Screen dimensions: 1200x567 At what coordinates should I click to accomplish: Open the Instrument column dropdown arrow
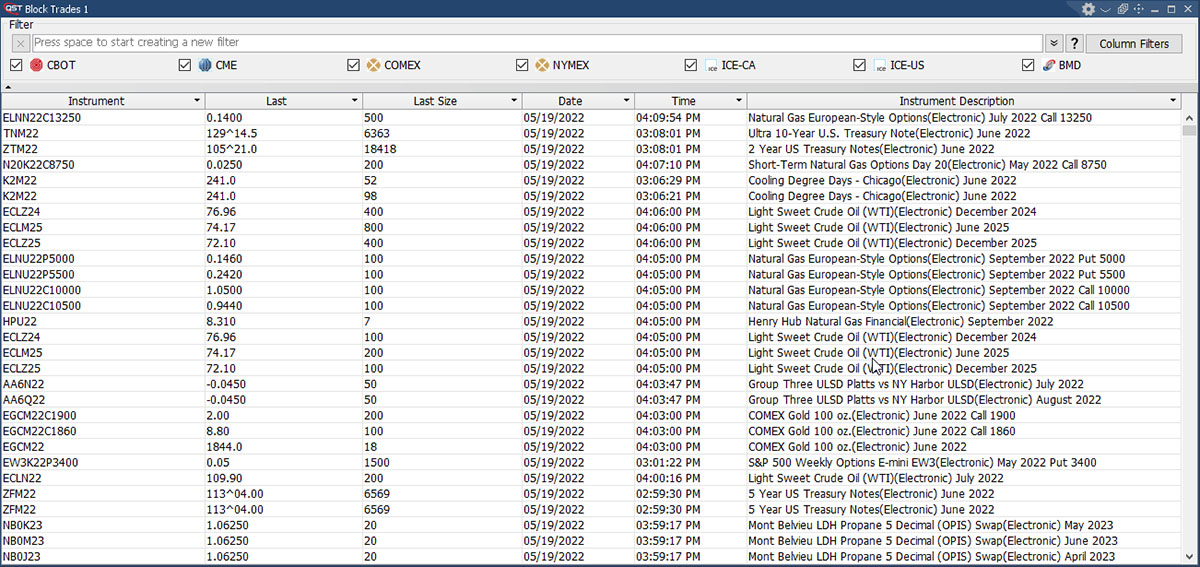point(196,101)
